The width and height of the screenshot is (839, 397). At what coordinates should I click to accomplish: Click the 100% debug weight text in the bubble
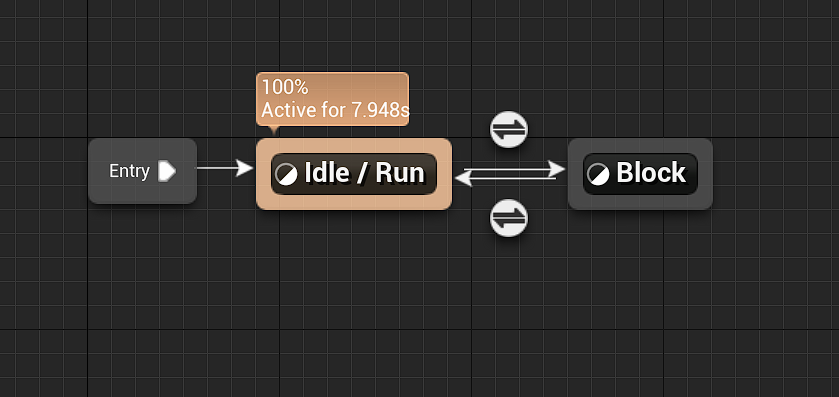[x=285, y=87]
